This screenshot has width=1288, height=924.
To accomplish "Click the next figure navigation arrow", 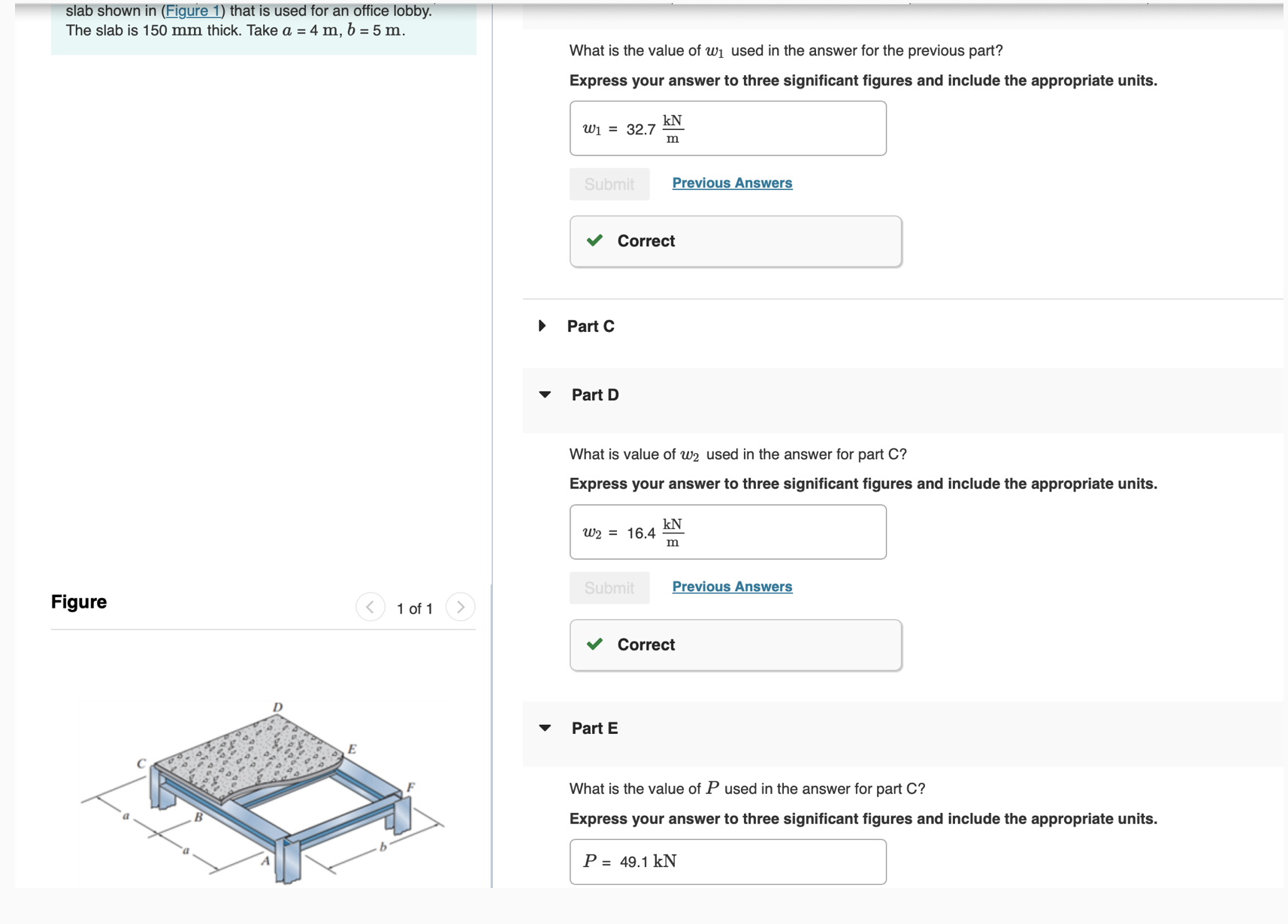I will [460, 608].
